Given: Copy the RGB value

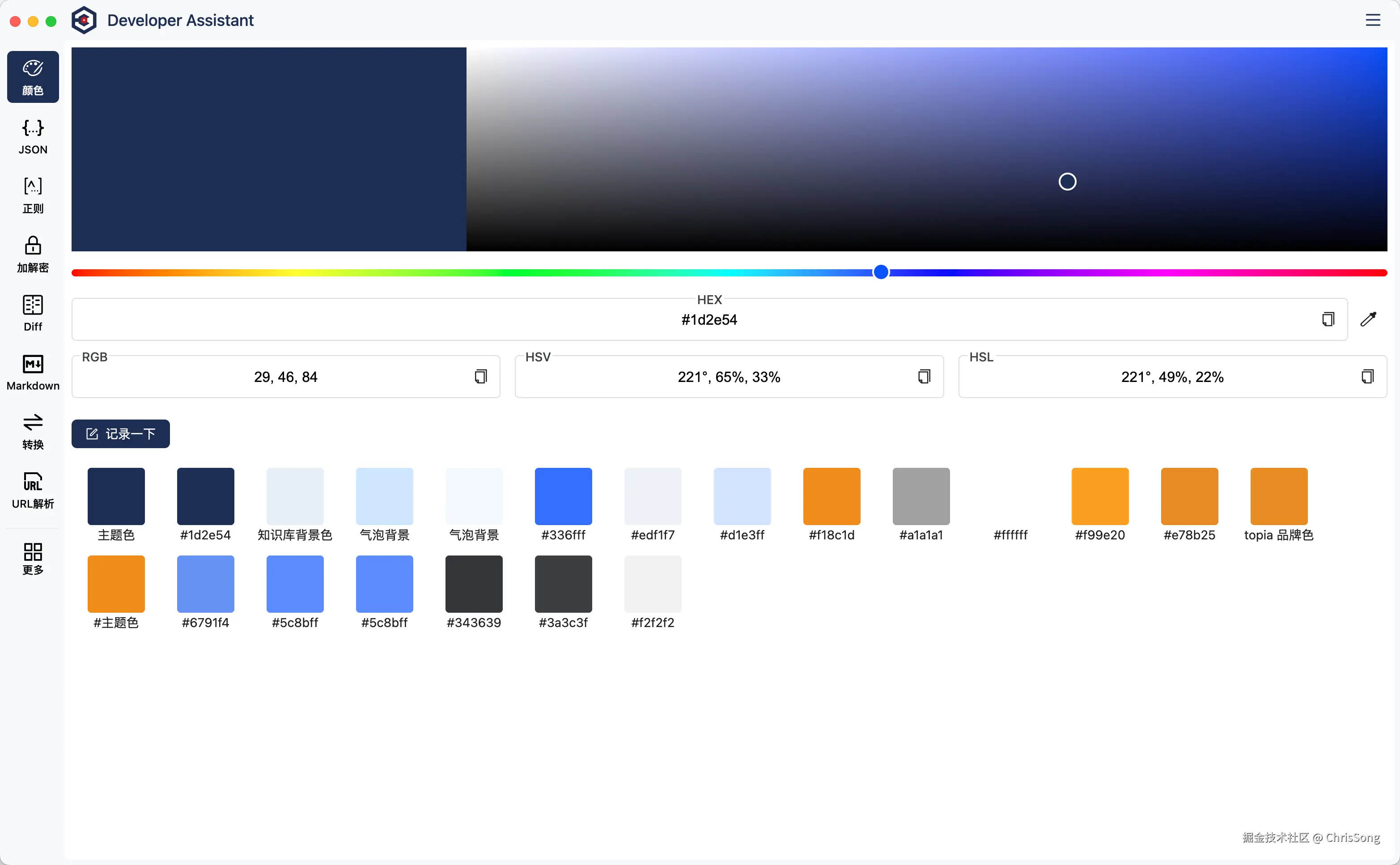Looking at the screenshot, I should (480, 377).
